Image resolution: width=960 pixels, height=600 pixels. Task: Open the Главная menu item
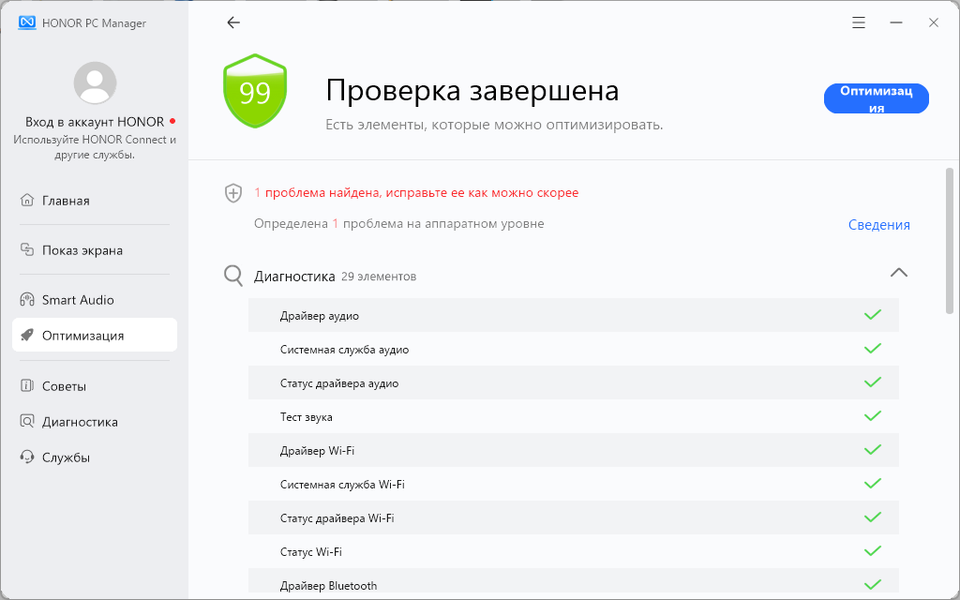[x=95, y=200]
